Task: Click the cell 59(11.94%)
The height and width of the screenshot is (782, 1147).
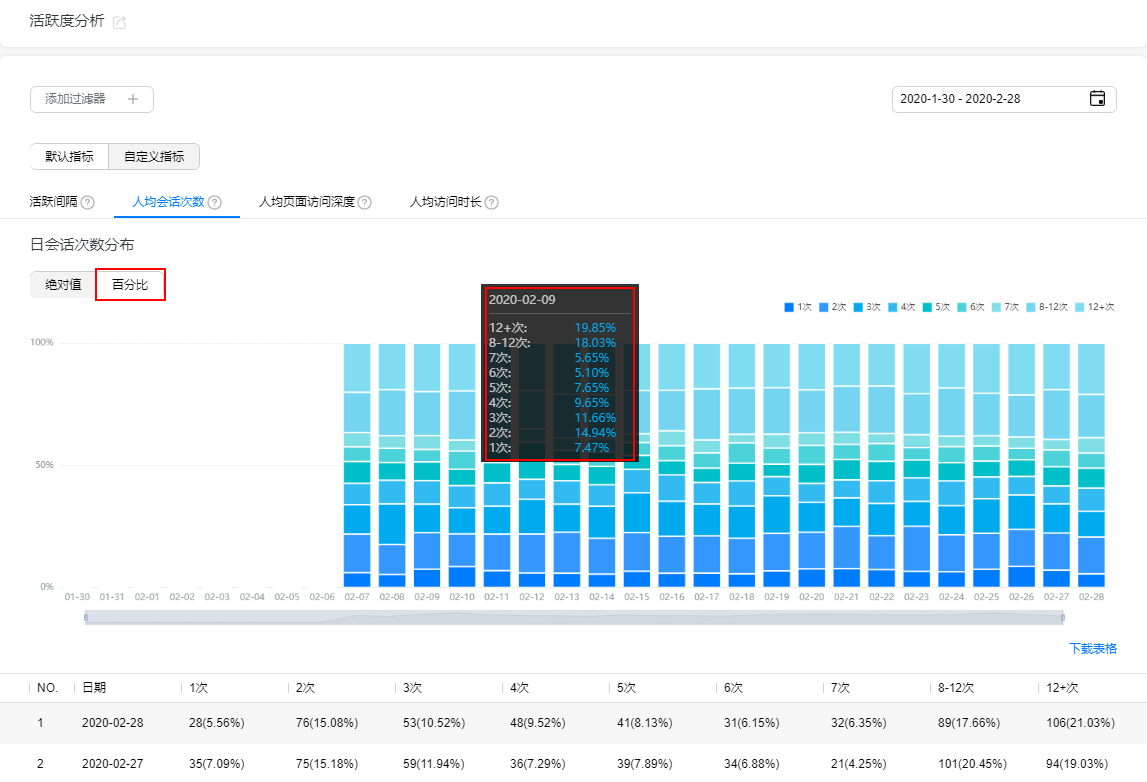Action: 434,764
